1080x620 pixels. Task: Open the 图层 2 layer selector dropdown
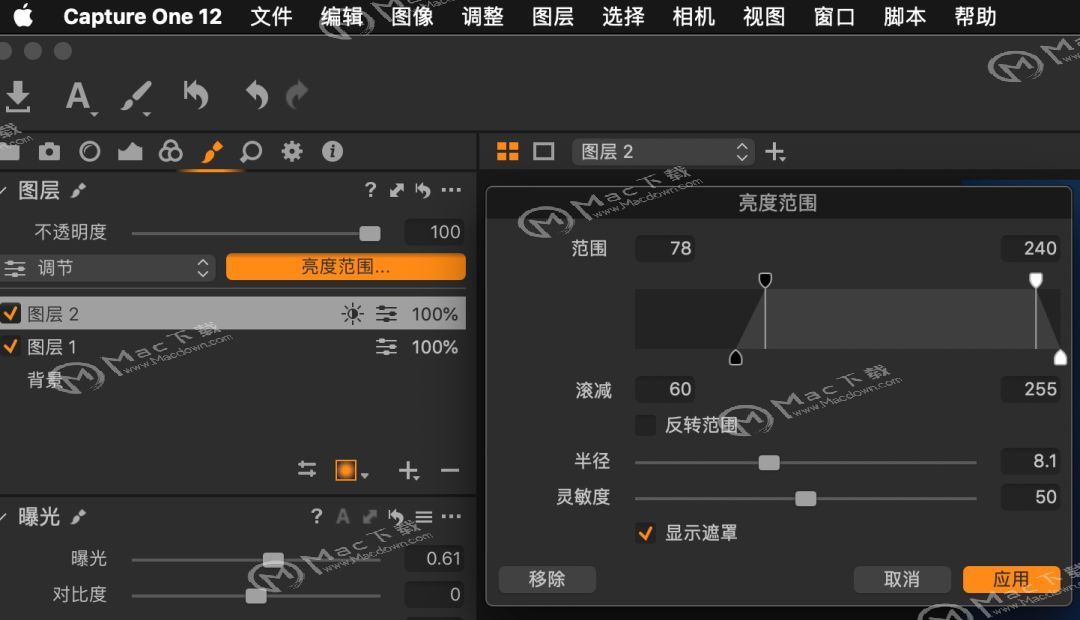click(663, 152)
